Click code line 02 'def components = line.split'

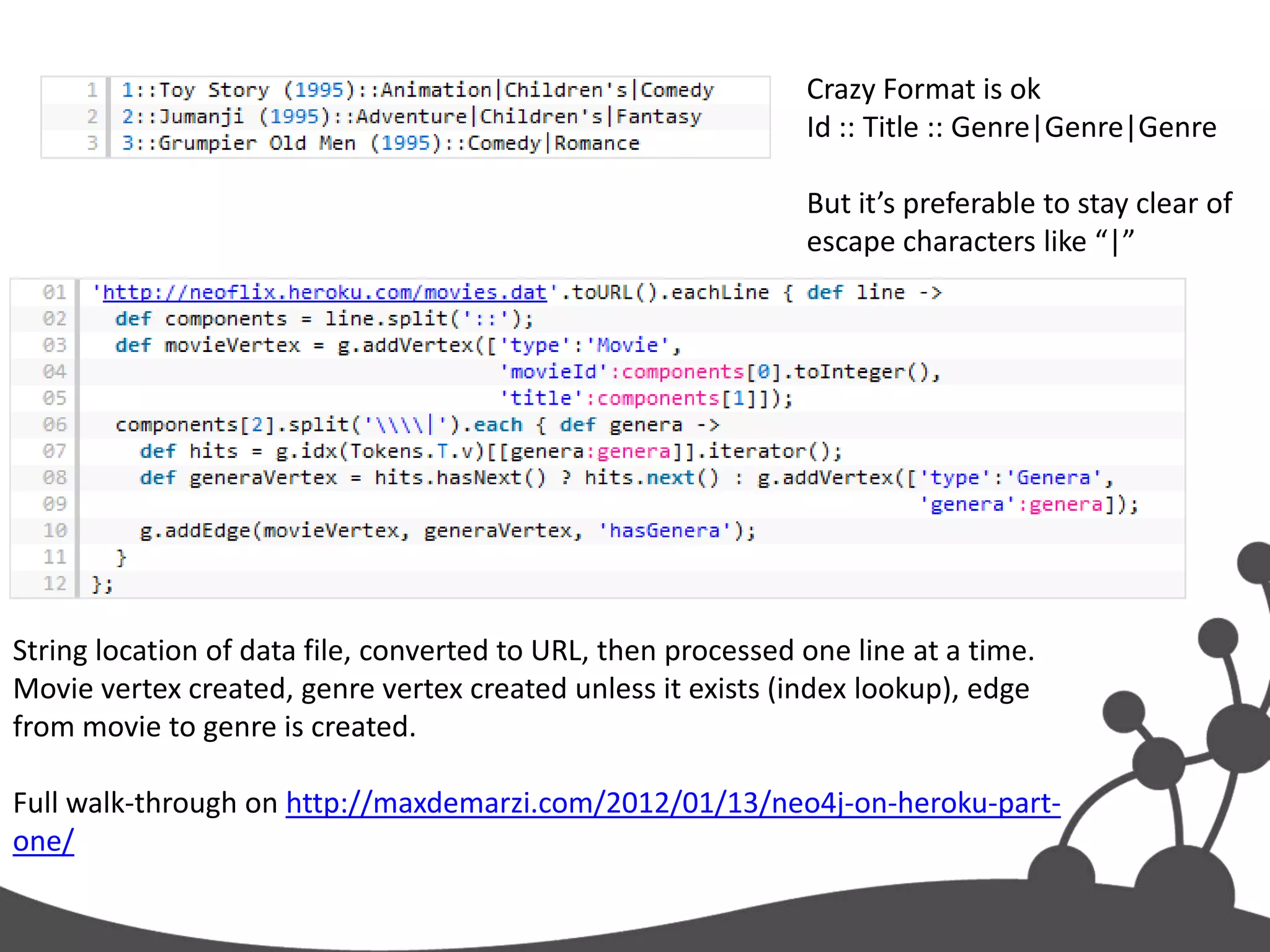point(324,319)
